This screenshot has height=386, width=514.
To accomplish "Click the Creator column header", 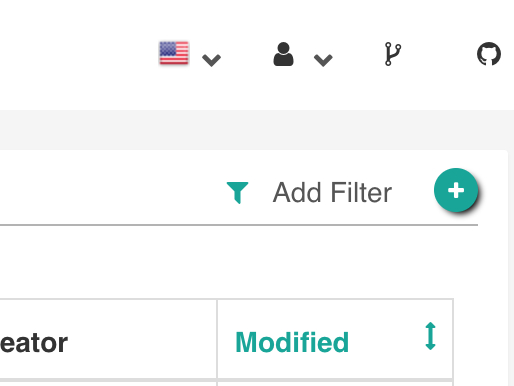I will 33,343.
